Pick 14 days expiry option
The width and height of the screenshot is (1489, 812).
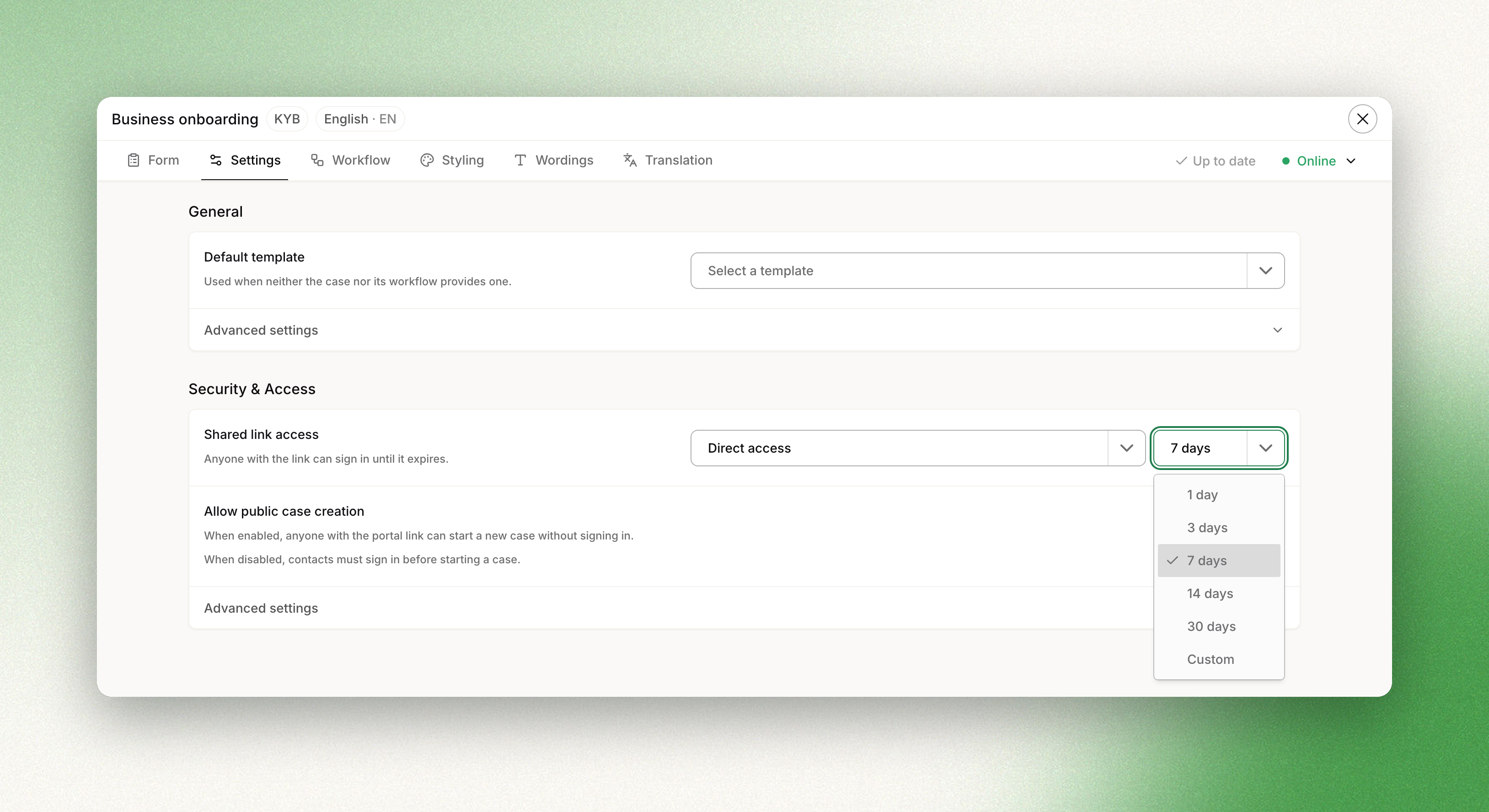tap(1219, 593)
